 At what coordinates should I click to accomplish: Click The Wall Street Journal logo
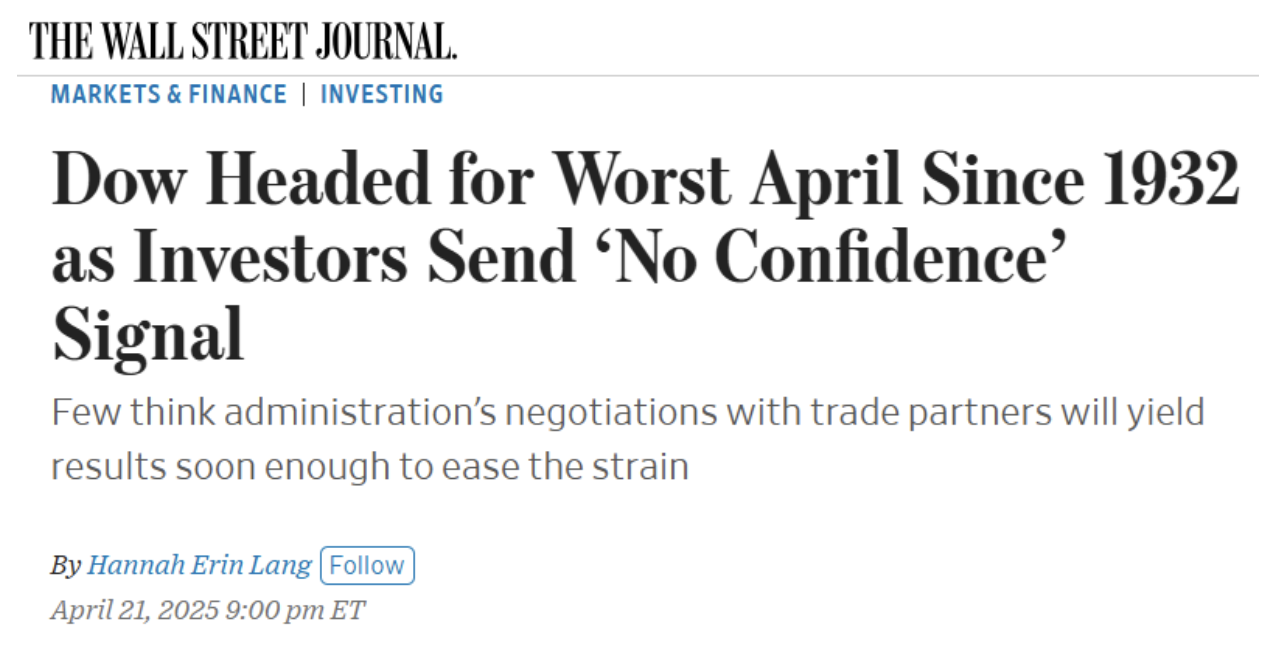tap(243, 40)
